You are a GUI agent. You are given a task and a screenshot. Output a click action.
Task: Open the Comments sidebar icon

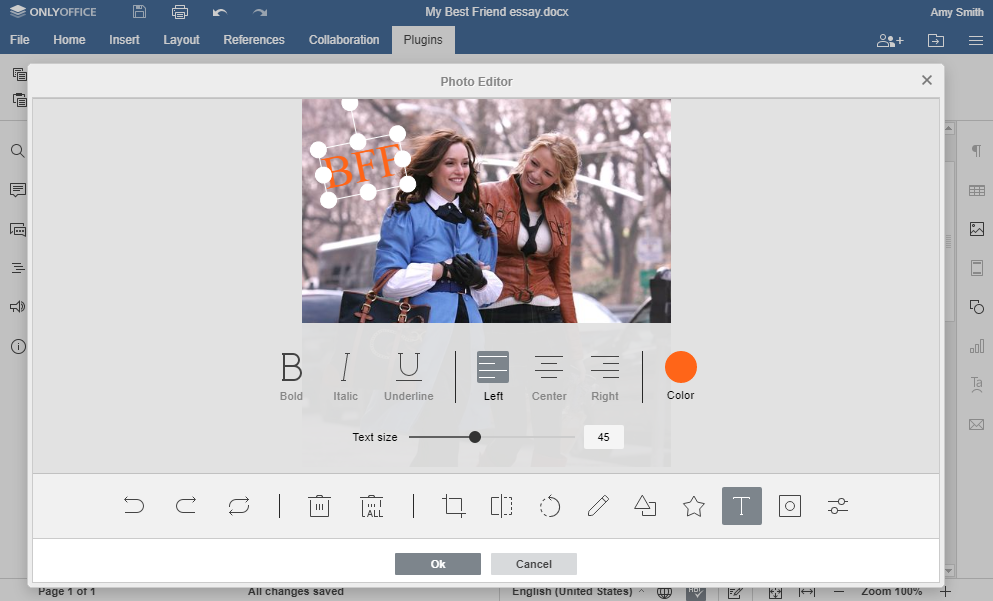18,190
